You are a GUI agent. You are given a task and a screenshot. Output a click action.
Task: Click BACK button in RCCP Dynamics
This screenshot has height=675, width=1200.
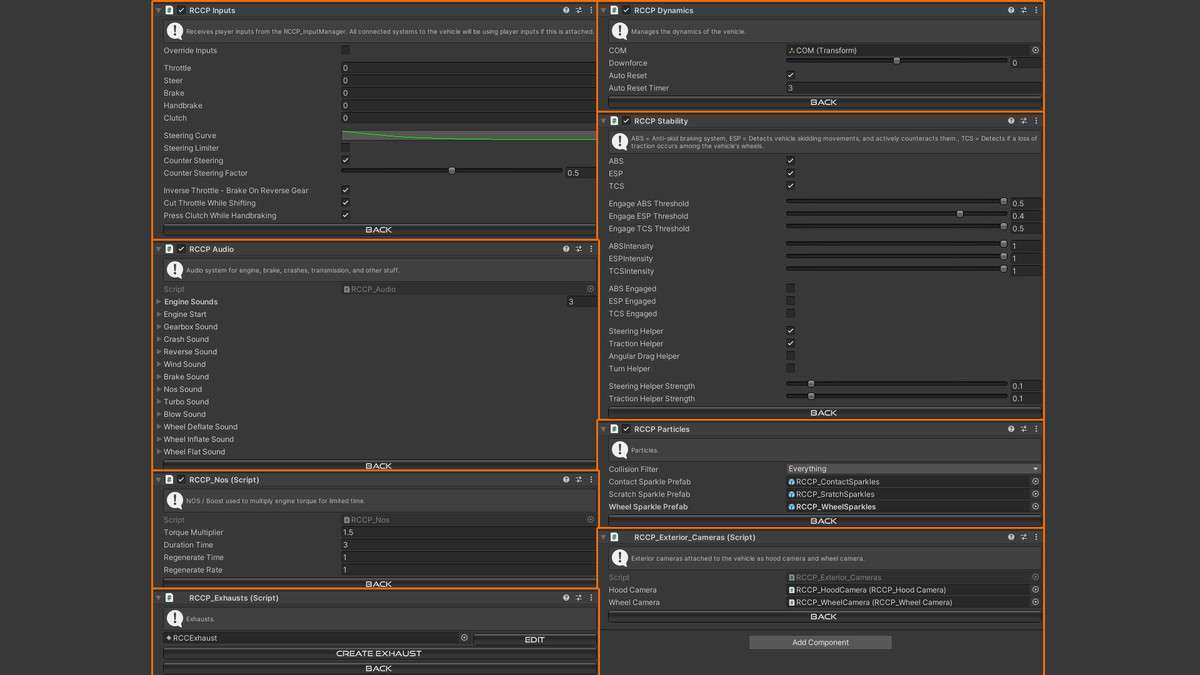(x=824, y=102)
